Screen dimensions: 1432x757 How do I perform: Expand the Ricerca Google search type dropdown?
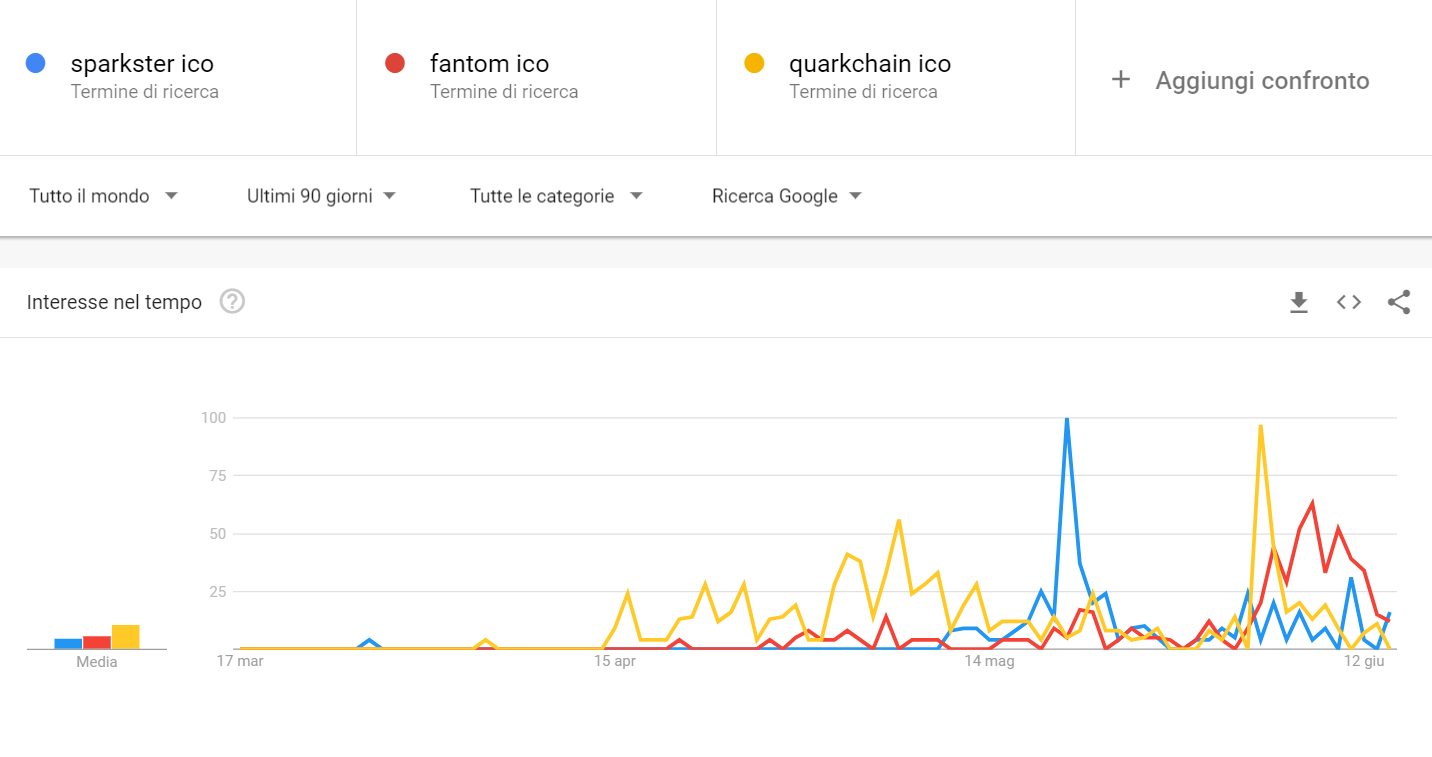click(x=786, y=196)
